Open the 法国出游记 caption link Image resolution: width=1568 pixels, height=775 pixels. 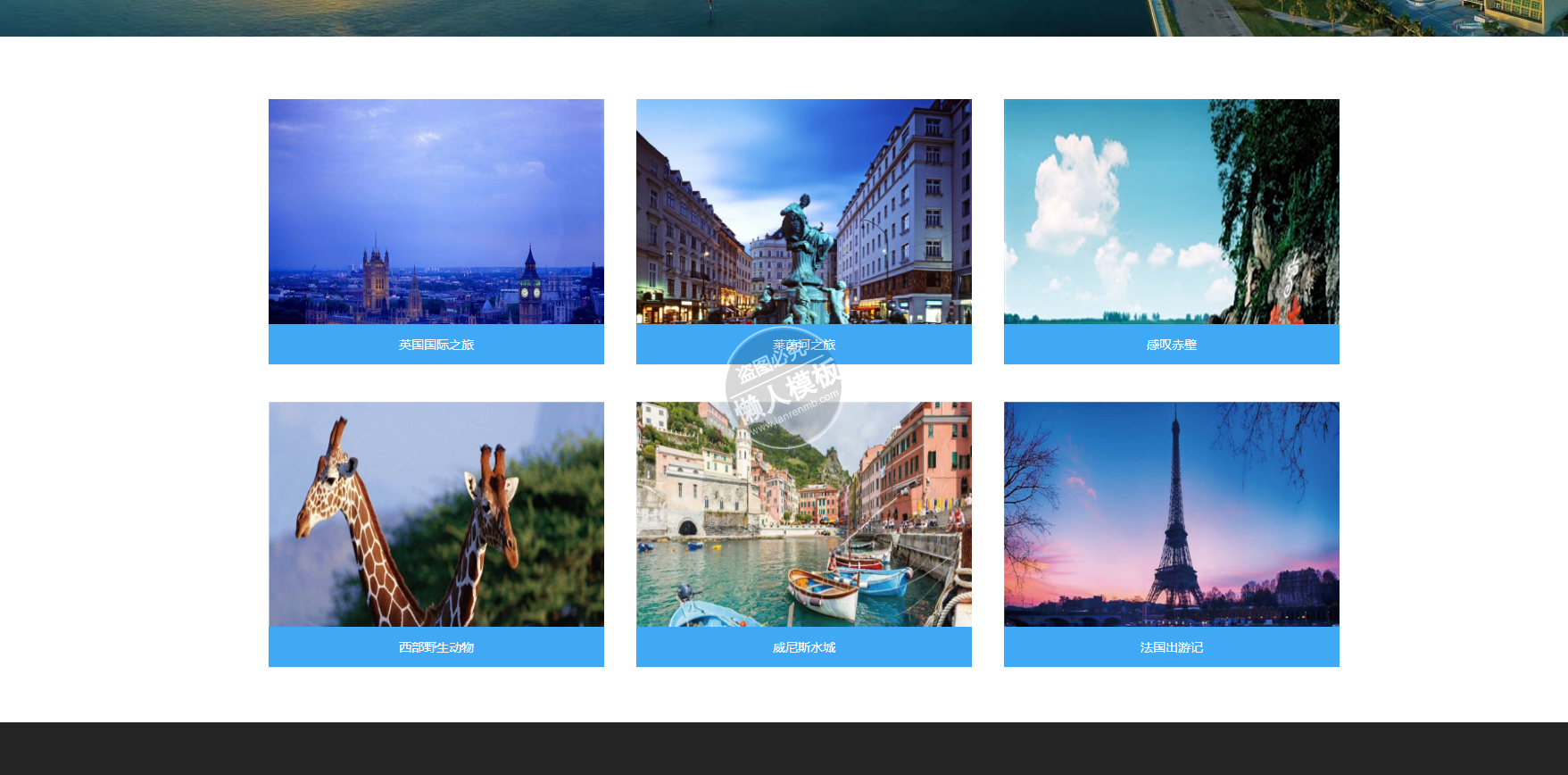pyautogui.click(x=1171, y=647)
